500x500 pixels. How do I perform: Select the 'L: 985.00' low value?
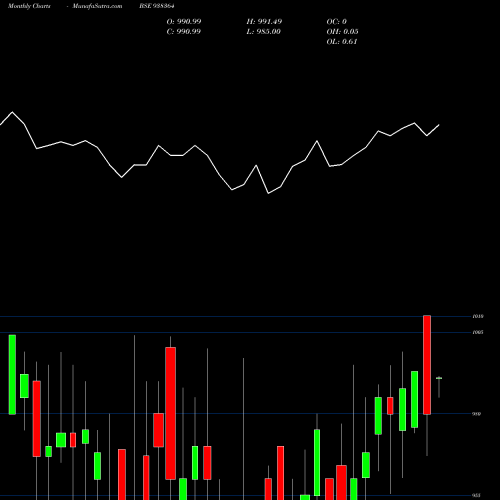(x=264, y=32)
